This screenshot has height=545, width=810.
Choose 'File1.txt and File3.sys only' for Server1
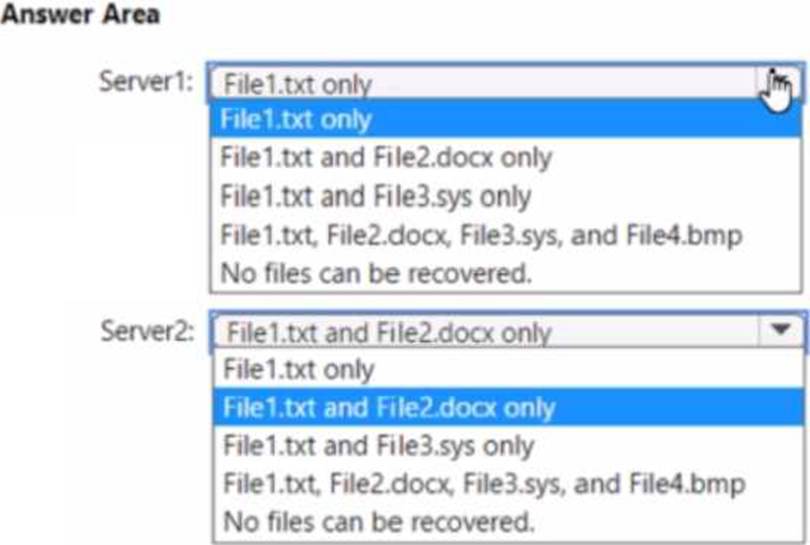coord(506,196)
